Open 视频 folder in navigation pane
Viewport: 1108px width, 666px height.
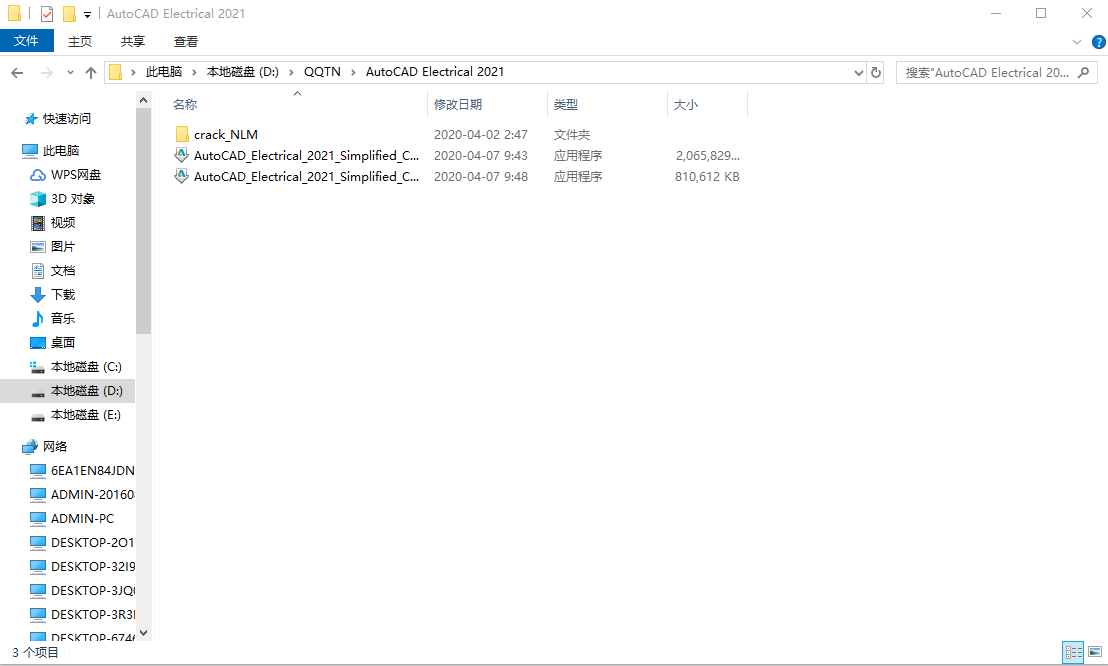(x=63, y=223)
